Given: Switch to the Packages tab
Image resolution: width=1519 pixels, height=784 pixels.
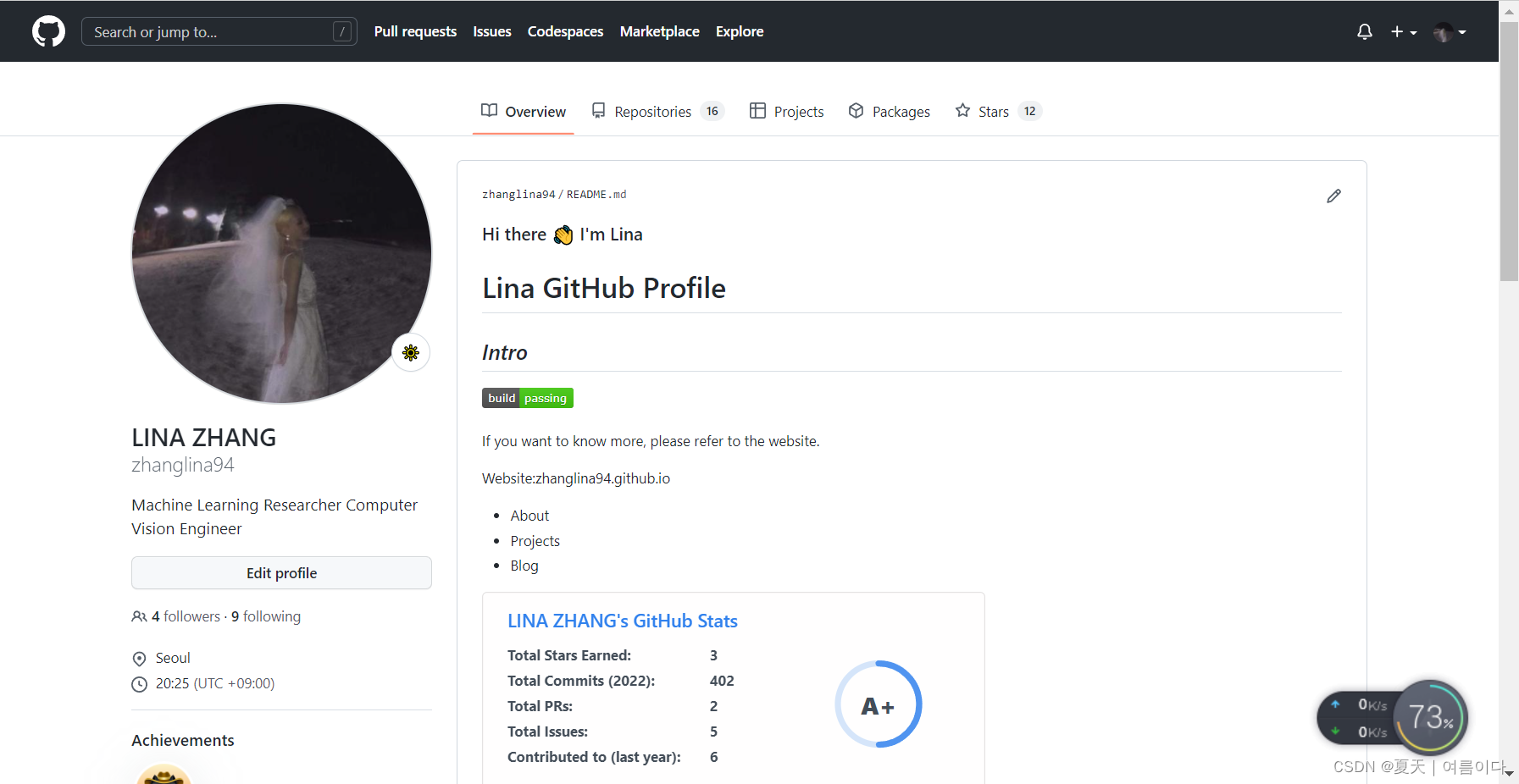Looking at the screenshot, I should (x=890, y=111).
